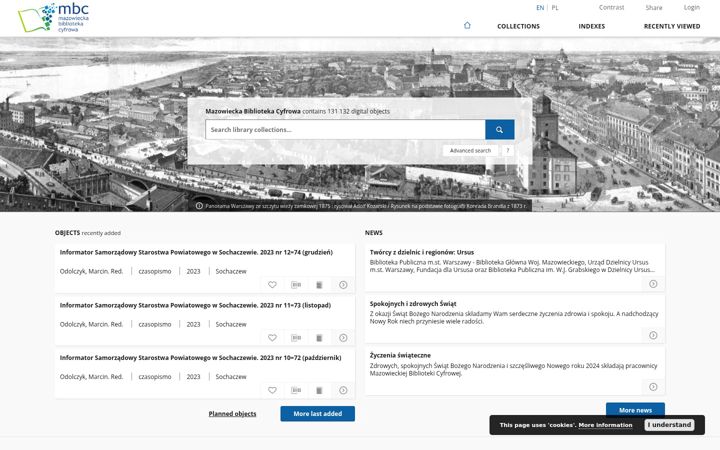Open the RECENTLY VIEWED menu
The height and width of the screenshot is (450, 720).
tap(672, 26)
